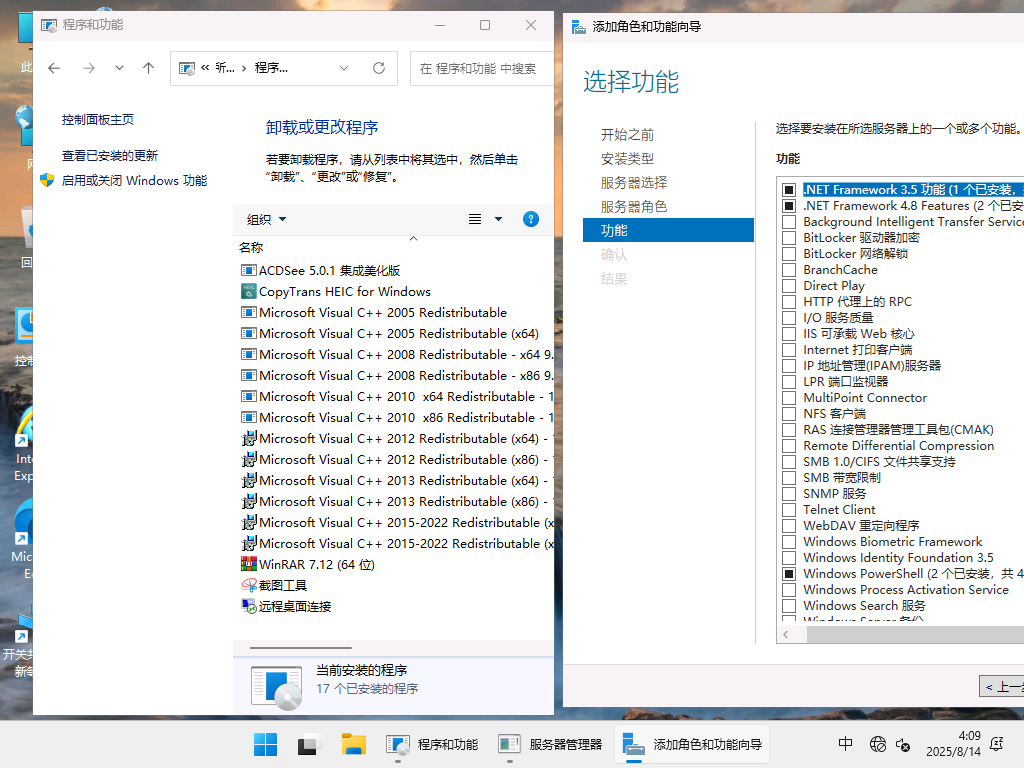This screenshot has width=1024, height=768.
Task: Click the 中 input method indicator
Action: (x=845, y=744)
